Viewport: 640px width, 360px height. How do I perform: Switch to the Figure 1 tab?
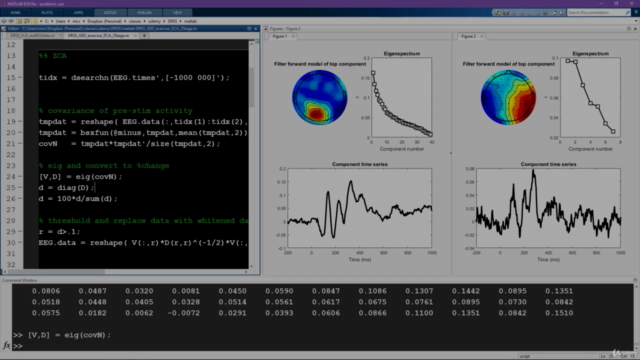point(280,36)
